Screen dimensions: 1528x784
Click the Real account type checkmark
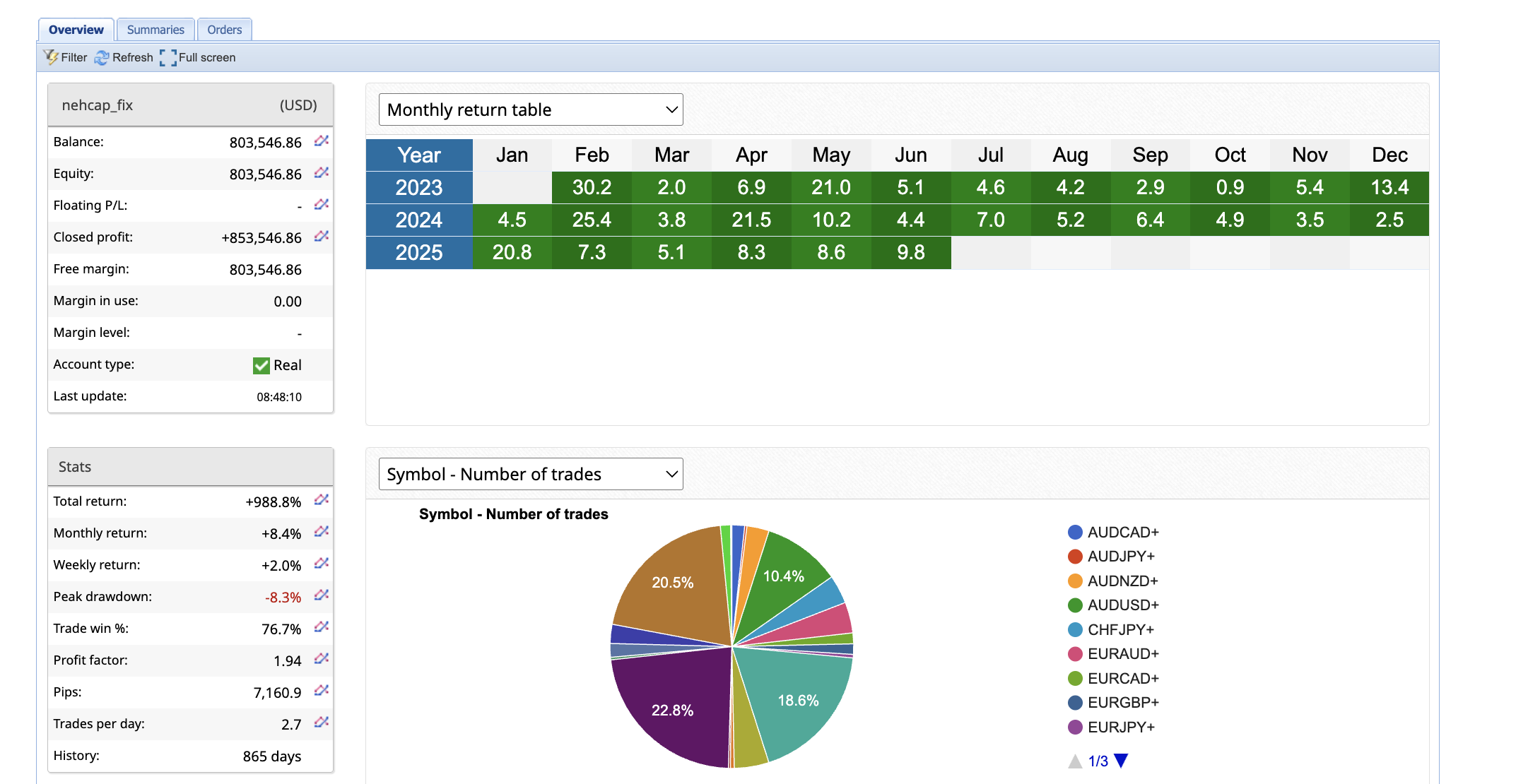pyautogui.click(x=261, y=365)
